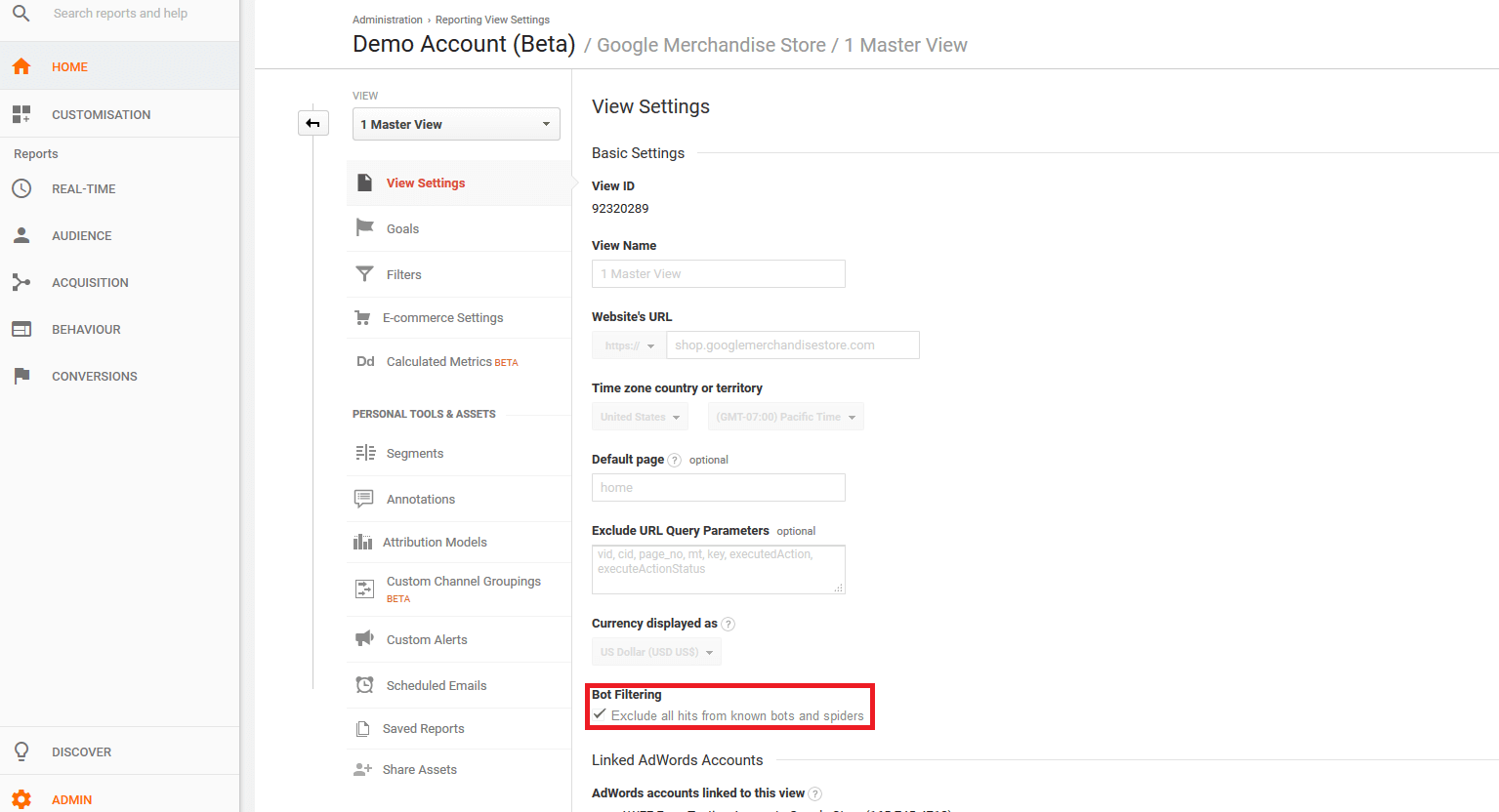Viewport: 1499px width, 812px height.
Task: Click the Conversions flag icon
Action: (21, 376)
